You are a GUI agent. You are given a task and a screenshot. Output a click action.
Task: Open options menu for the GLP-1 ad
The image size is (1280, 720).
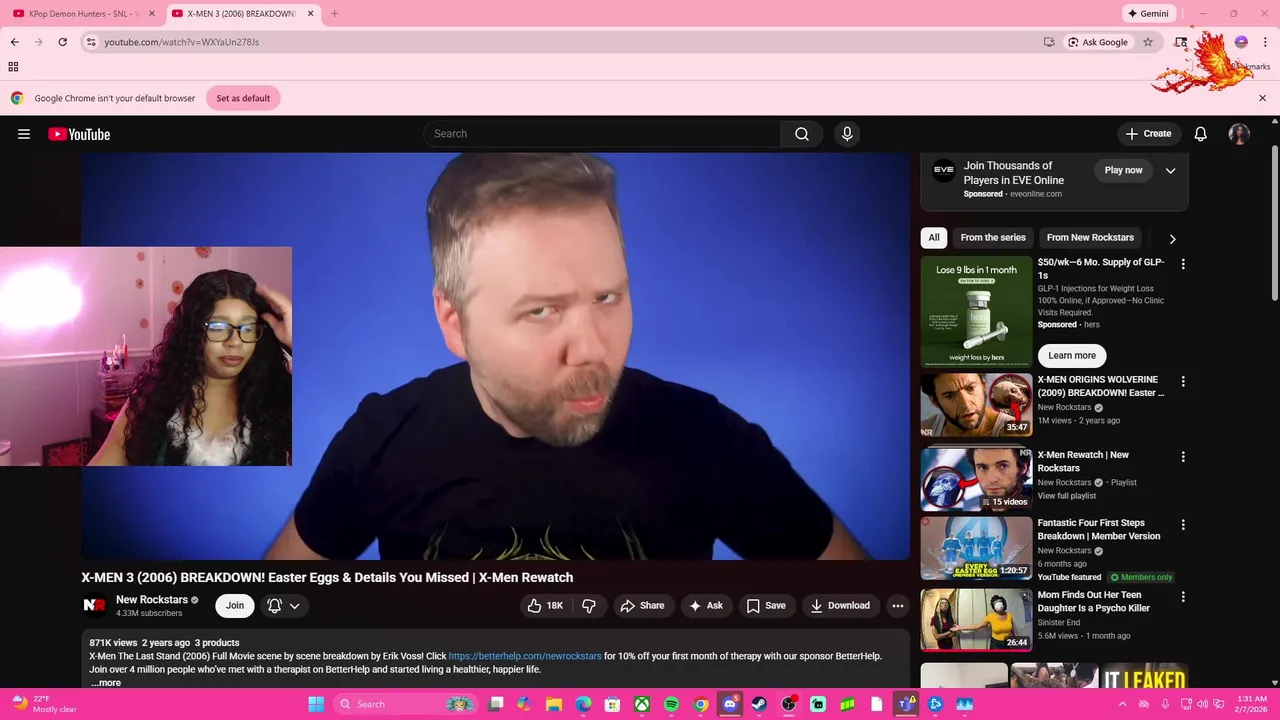point(1183,265)
